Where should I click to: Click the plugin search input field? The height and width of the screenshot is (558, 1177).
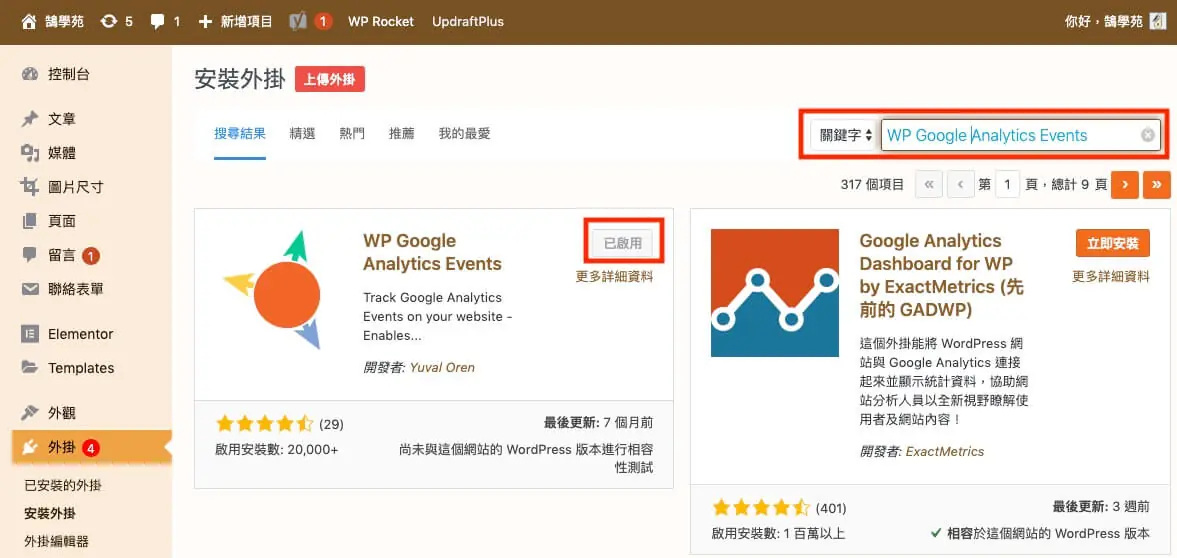tap(1021, 136)
